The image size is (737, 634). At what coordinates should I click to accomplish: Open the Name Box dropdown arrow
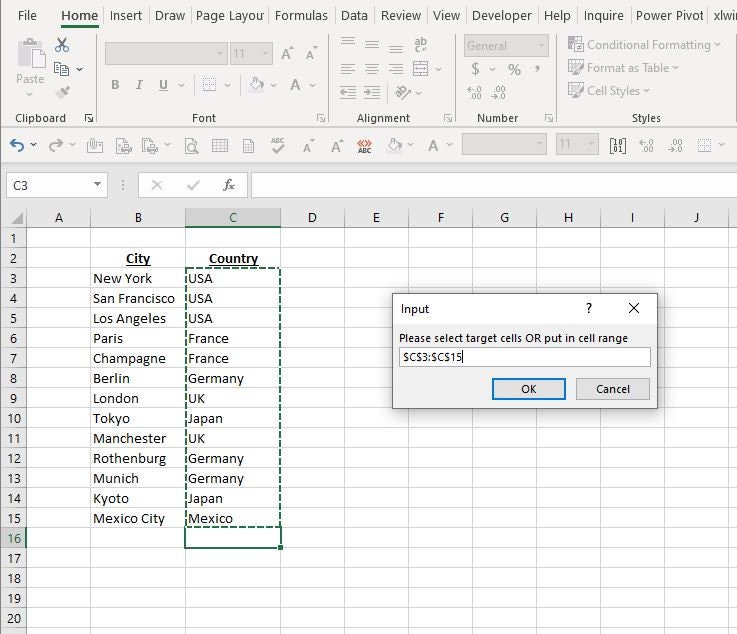click(97, 185)
